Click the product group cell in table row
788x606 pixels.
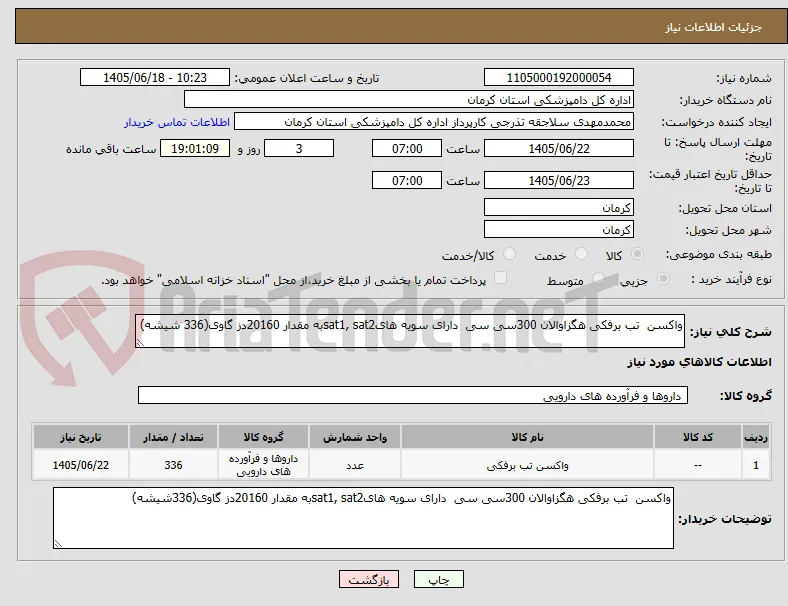[x=263, y=465]
